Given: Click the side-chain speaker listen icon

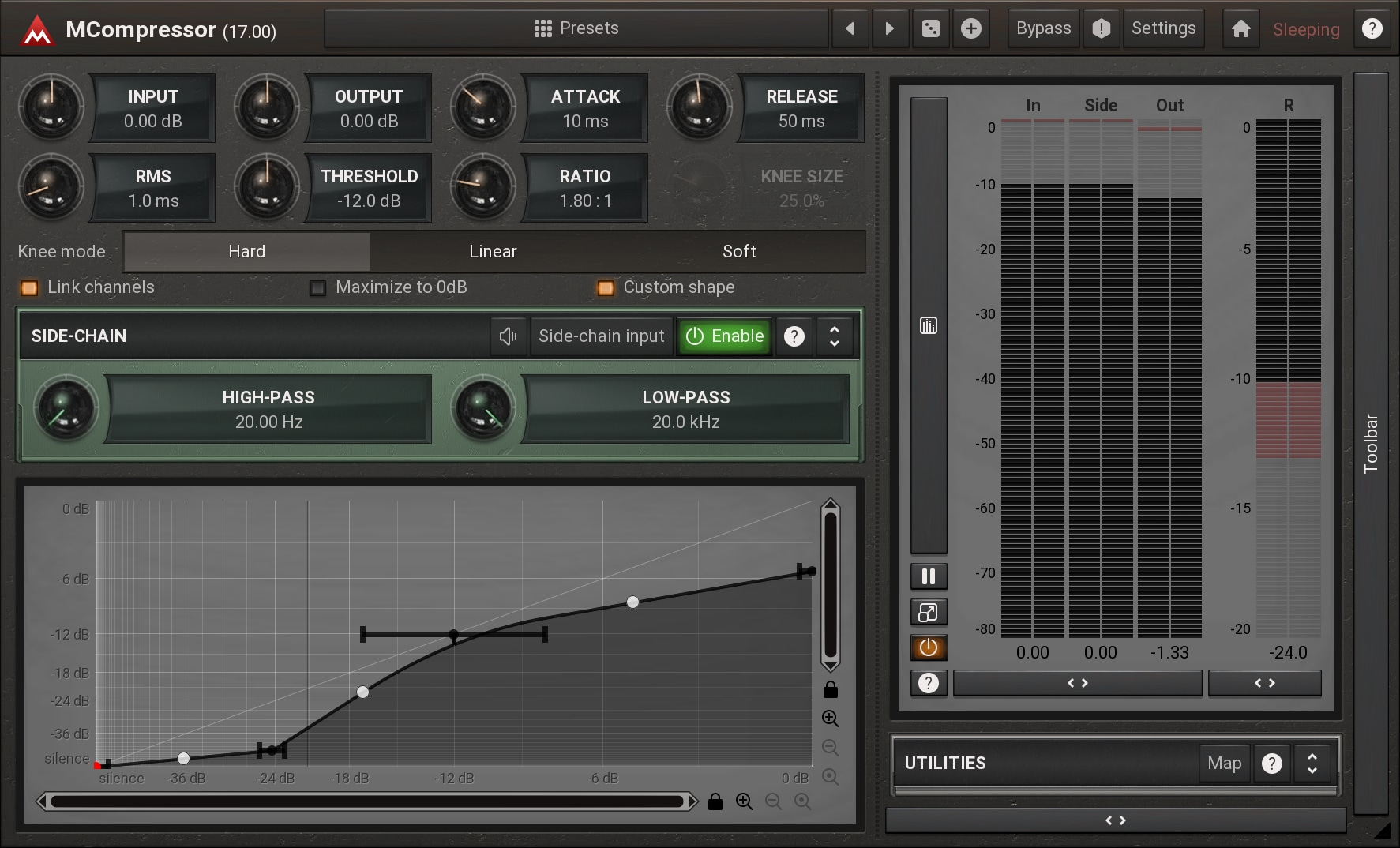Looking at the screenshot, I should coord(508,336).
